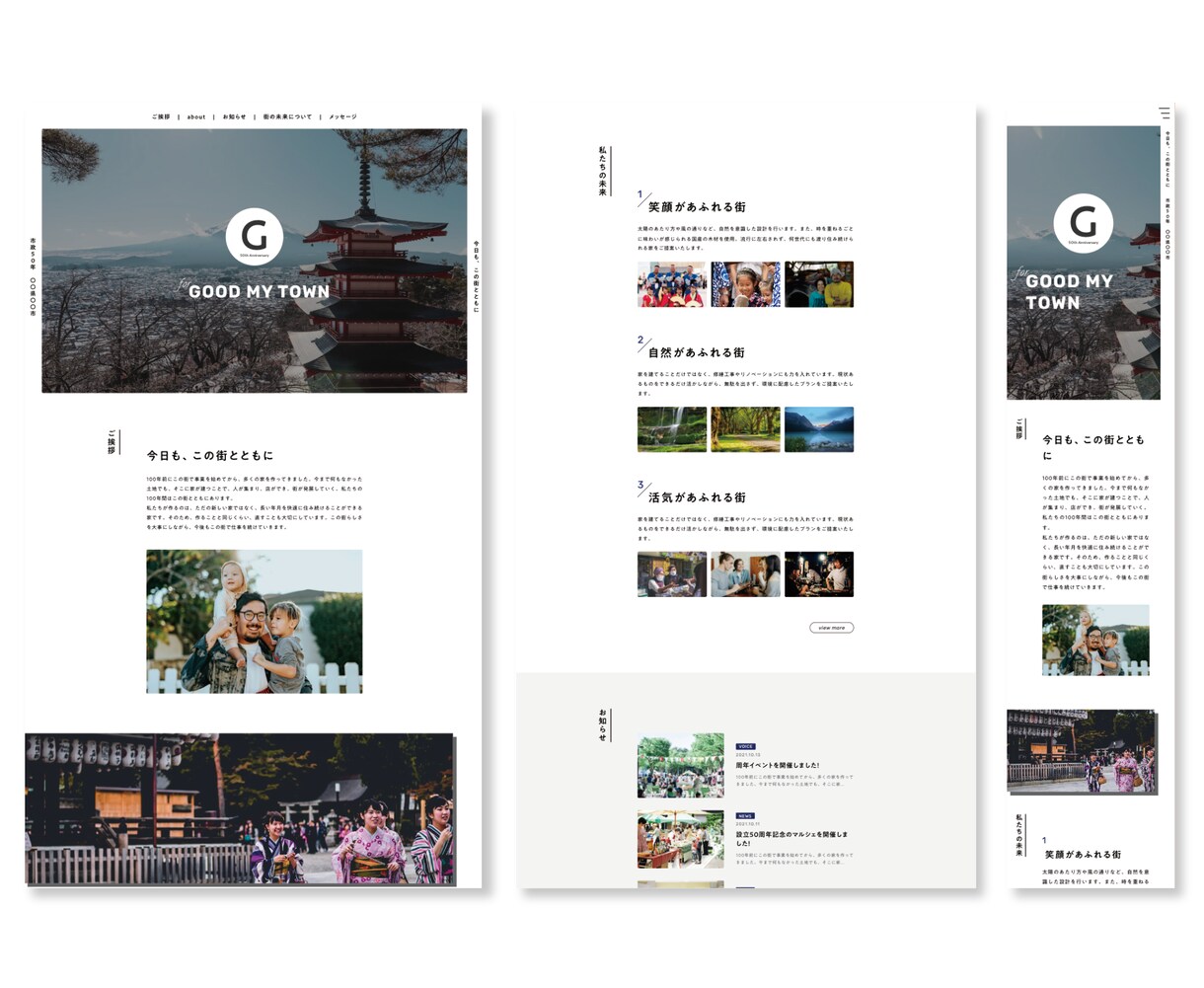Viewport: 1204px width, 988px height.
Task: Click the desktop heading 今日も、この街とともに
Action: pyautogui.click(x=210, y=456)
